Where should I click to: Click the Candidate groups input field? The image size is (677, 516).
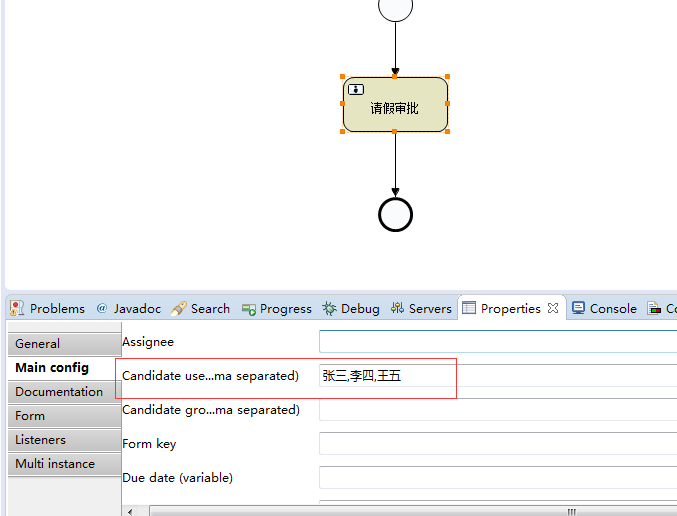(x=498, y=409)
